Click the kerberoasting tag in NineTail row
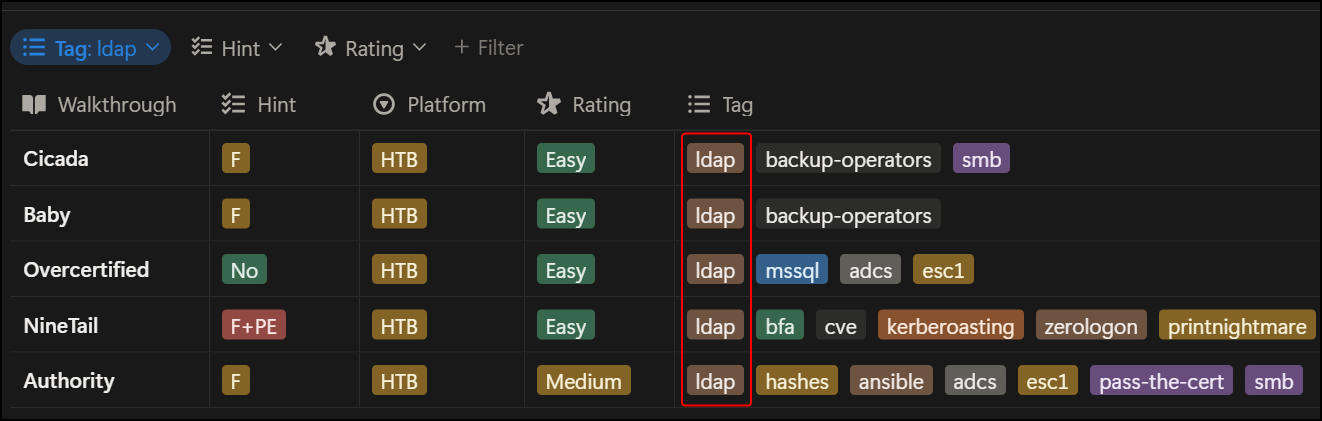The width and height of the screenshot is (1322, 421). point(951,326)
